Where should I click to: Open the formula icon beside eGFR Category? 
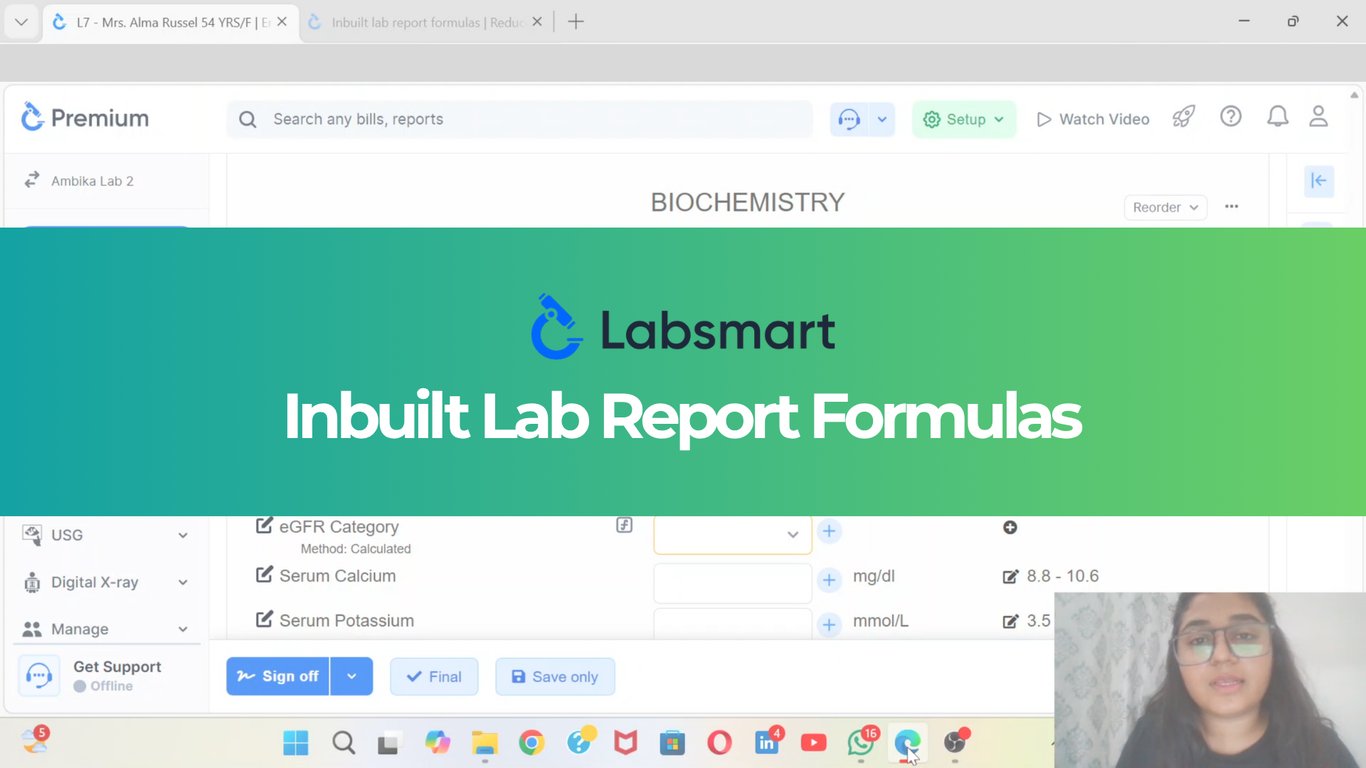[624, 524]
